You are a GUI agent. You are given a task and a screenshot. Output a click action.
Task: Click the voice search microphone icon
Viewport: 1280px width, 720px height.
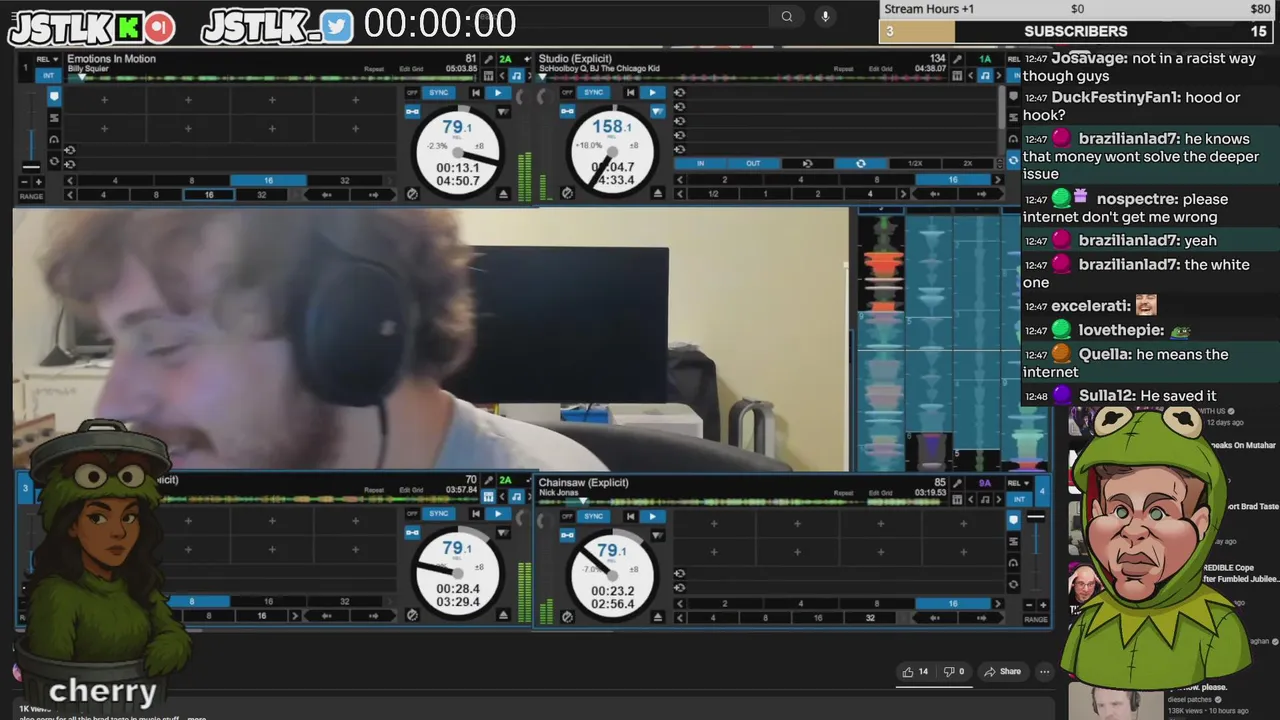pos(825,16)
